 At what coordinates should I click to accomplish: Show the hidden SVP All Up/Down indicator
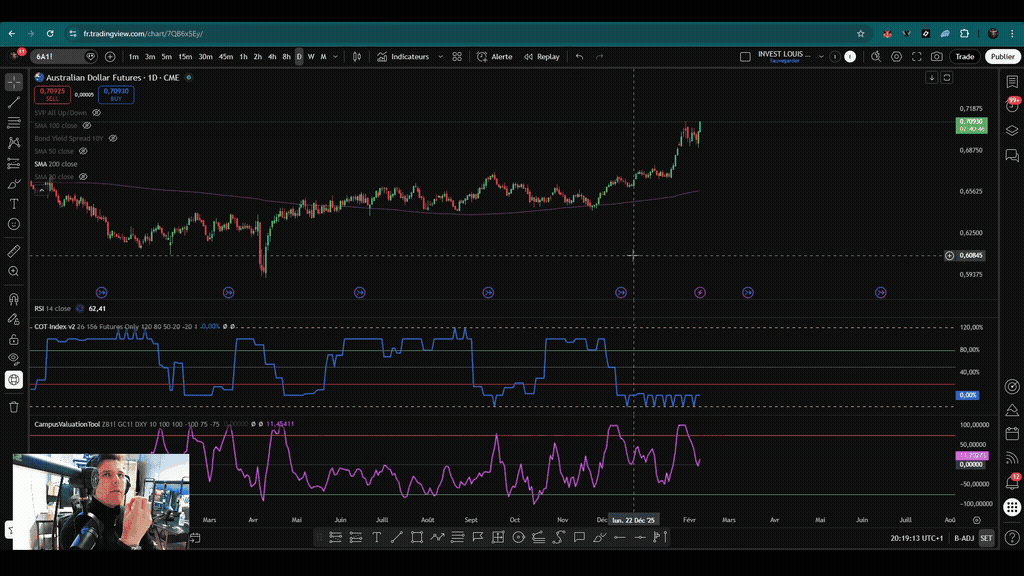pos(97,113)
